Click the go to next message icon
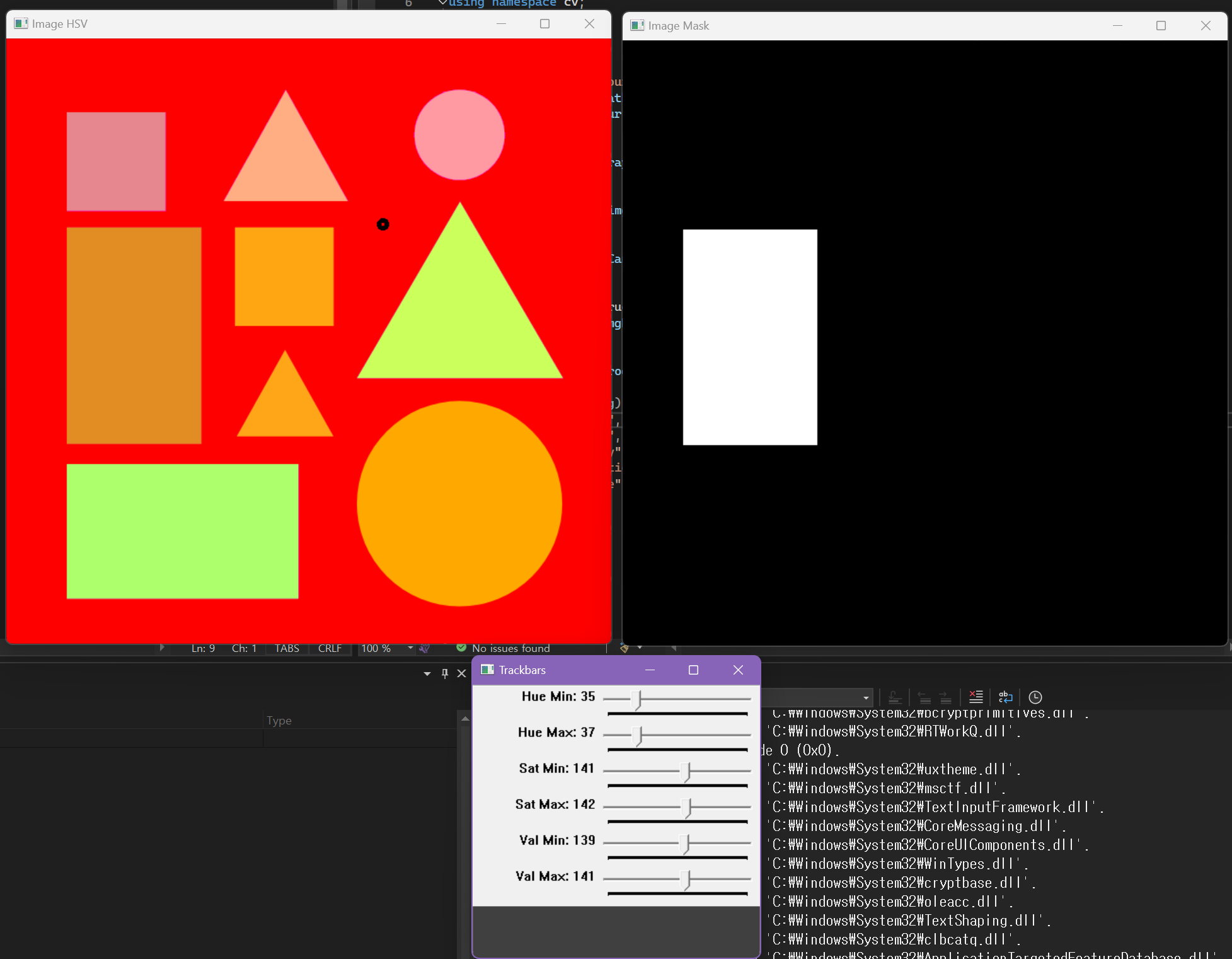1232x959 pixels. 946,697
